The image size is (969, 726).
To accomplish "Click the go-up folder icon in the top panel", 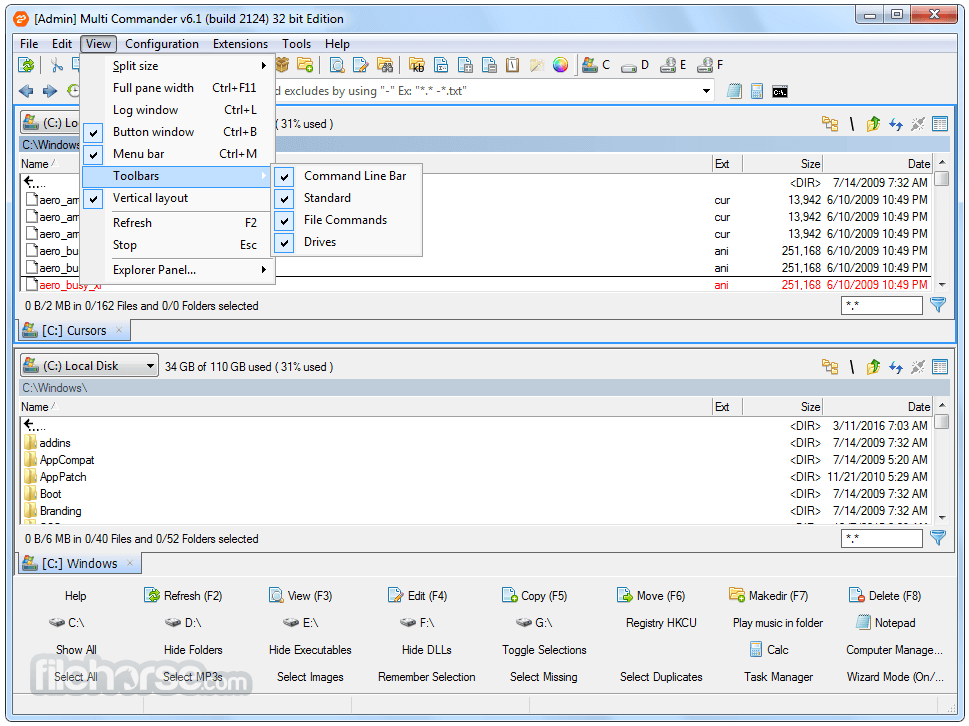I will click(x=873, y=124).
